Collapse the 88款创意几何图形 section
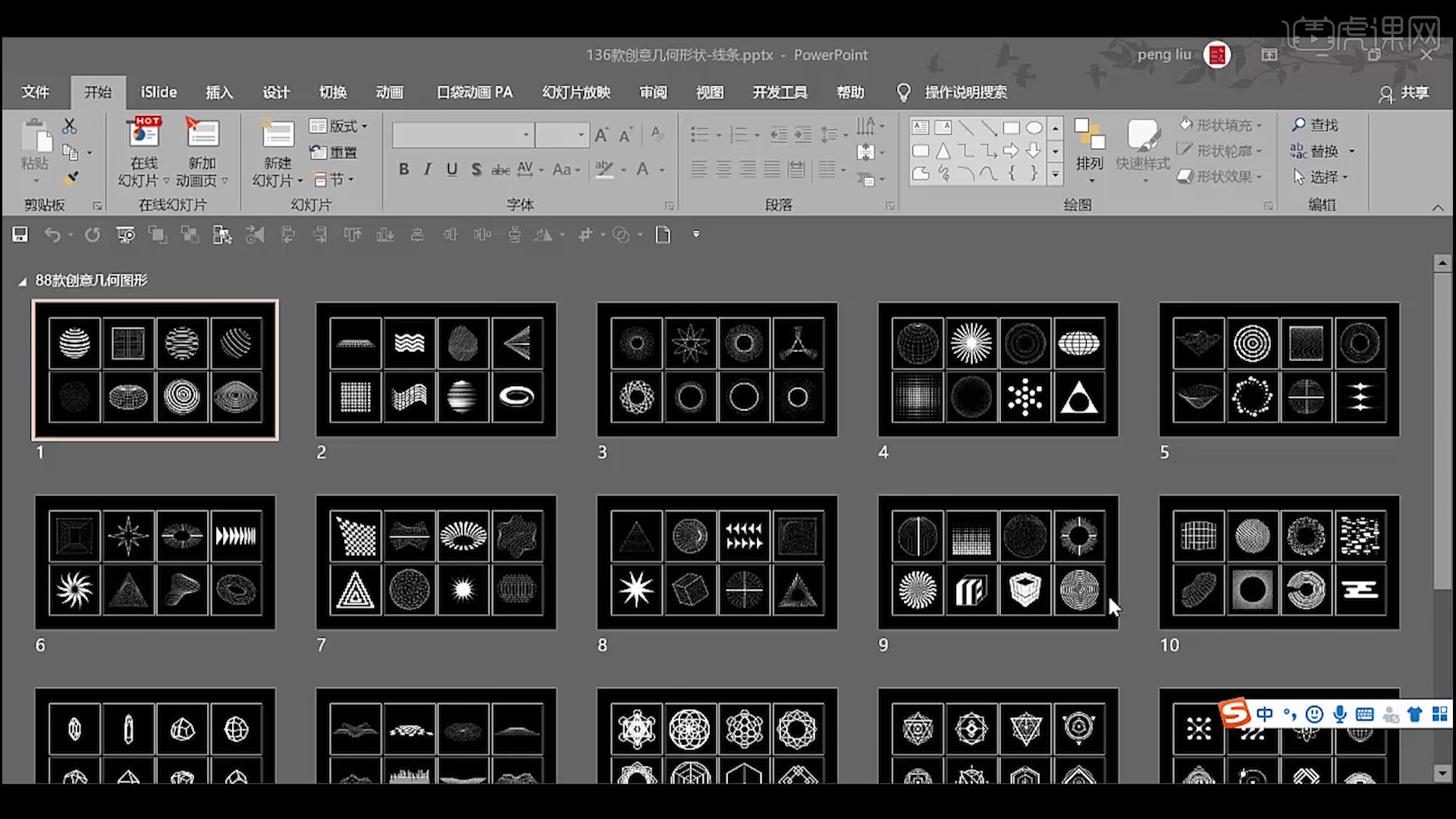The height and width of the screenshot is (819, 1456). 22,281
